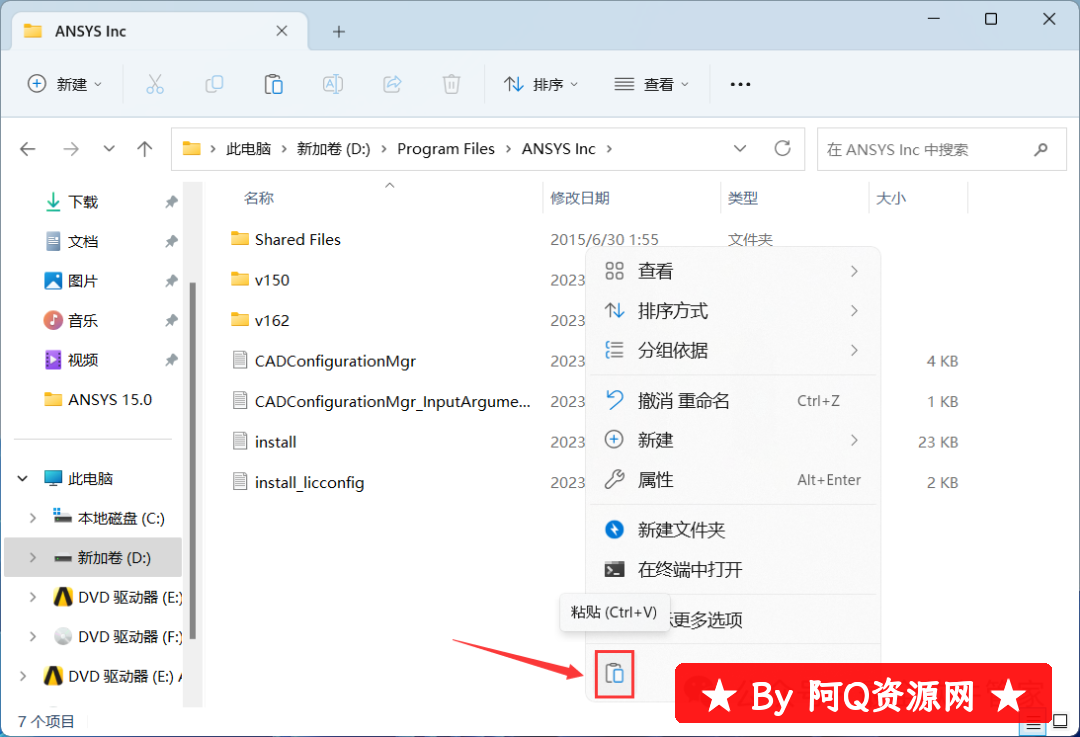
Task: Expand recent locations dropdown arrow
Action: pos(109,149)
